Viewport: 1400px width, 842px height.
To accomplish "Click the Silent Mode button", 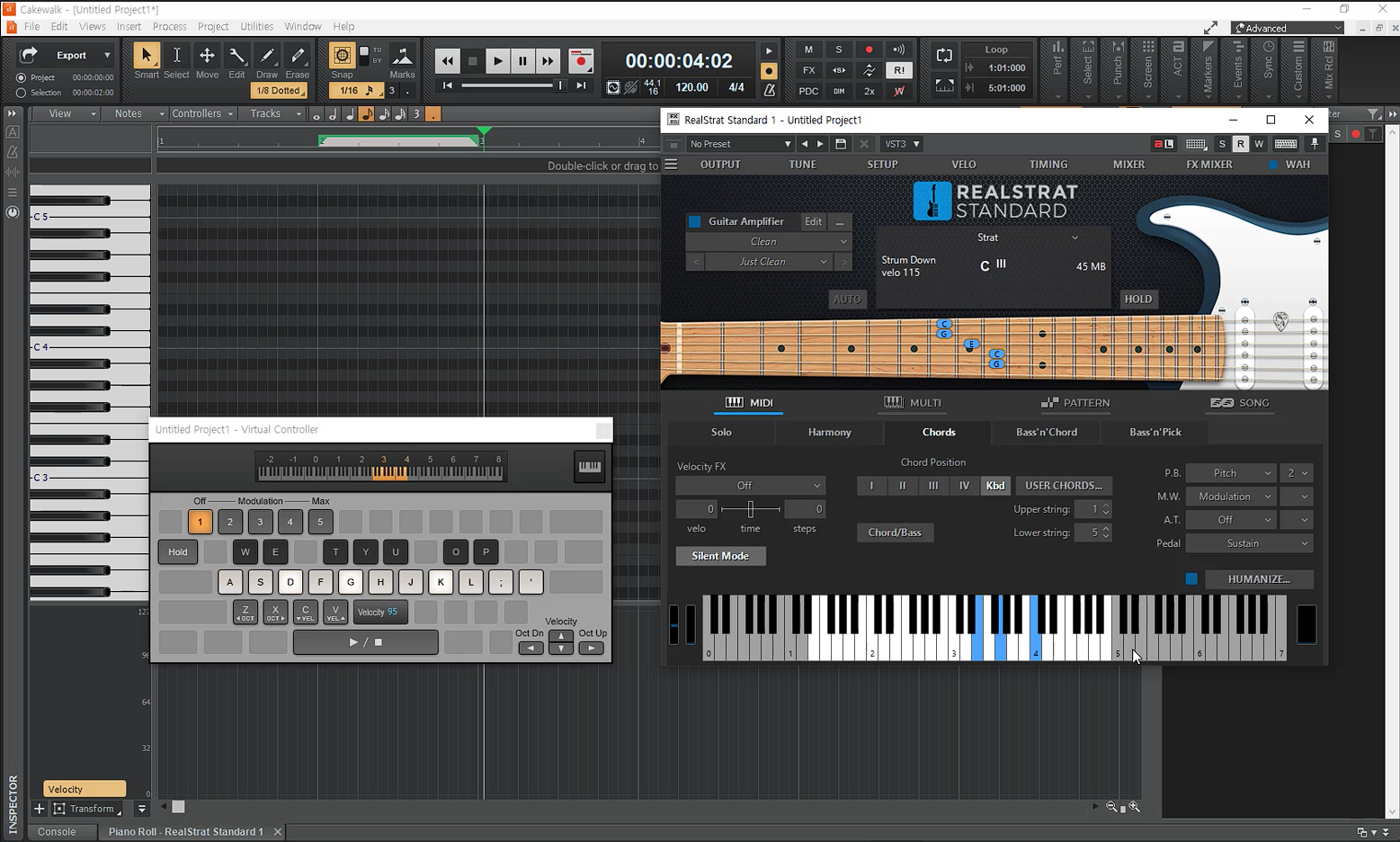I will click(x=720, y=556).
